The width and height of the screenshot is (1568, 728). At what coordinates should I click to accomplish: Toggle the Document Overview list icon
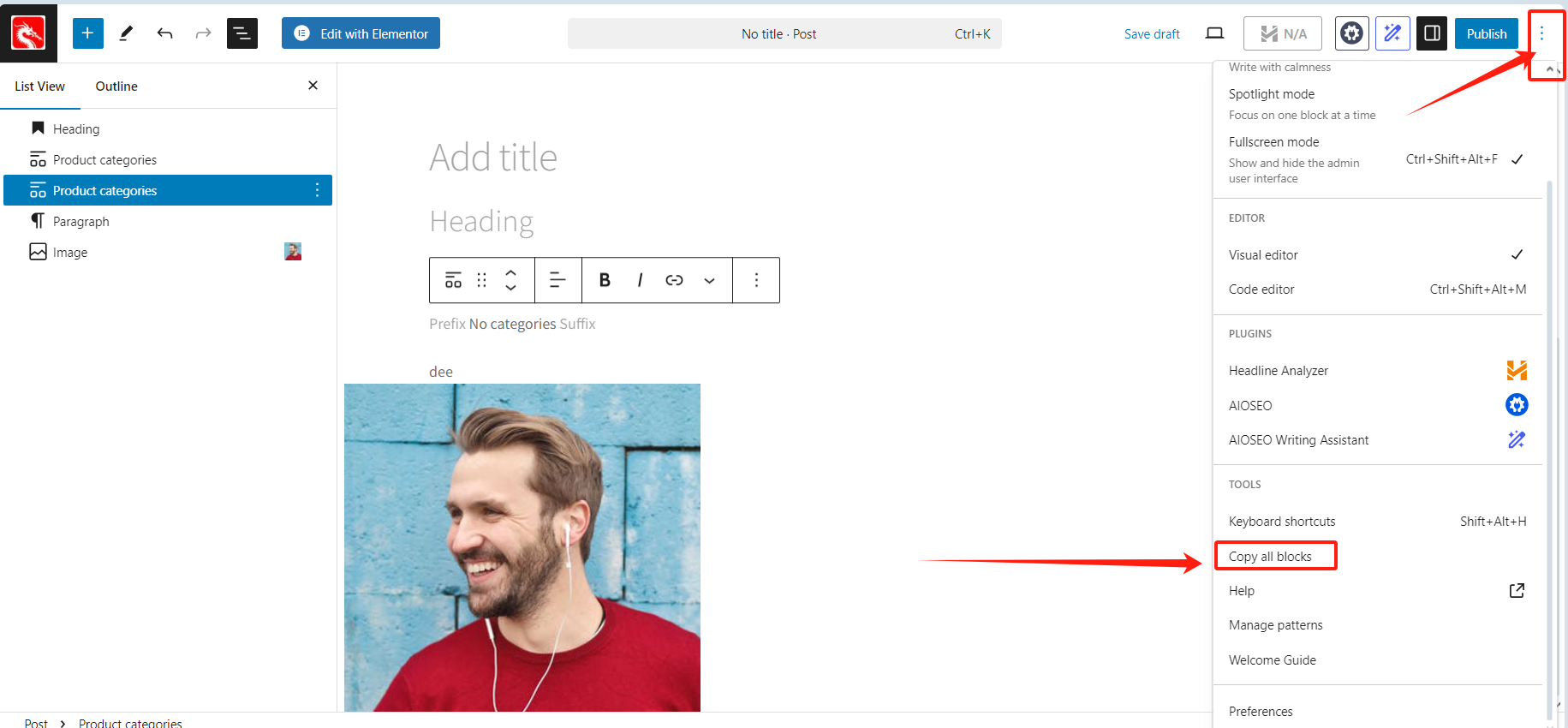click(242, 33)
